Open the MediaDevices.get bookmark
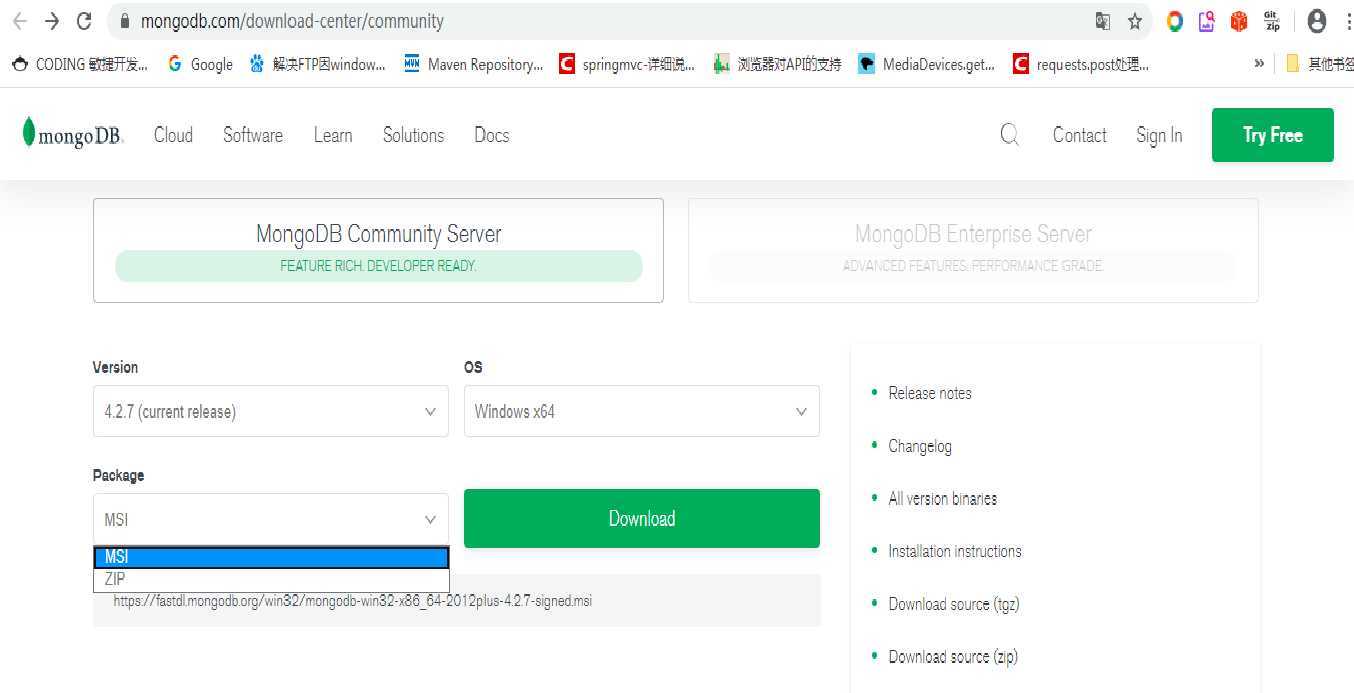This screenshot has width=1354, height=693. pyautogui.click(x=927, y=64)
